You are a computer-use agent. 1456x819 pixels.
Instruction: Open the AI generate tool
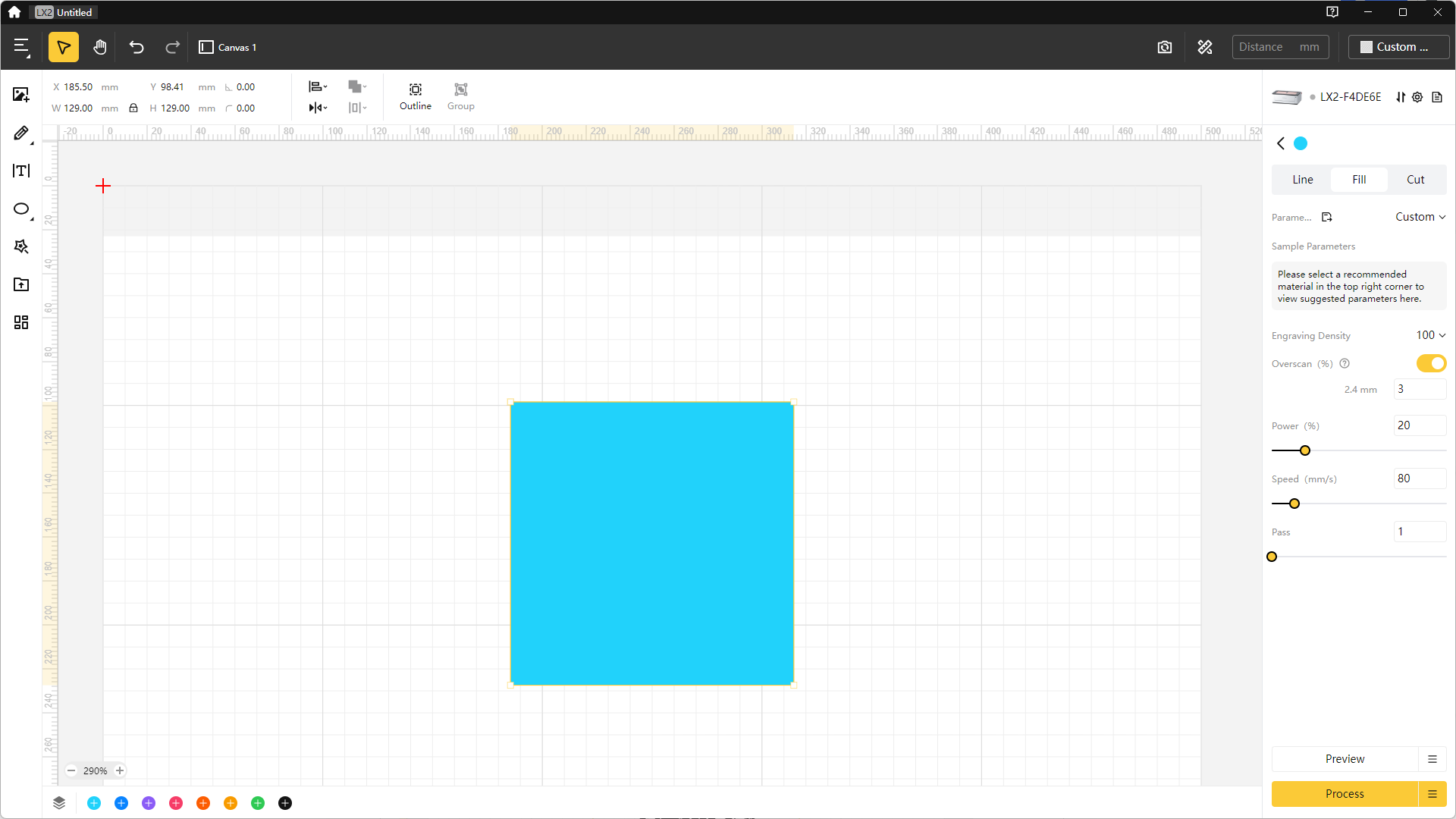click(x=21, y=246)
